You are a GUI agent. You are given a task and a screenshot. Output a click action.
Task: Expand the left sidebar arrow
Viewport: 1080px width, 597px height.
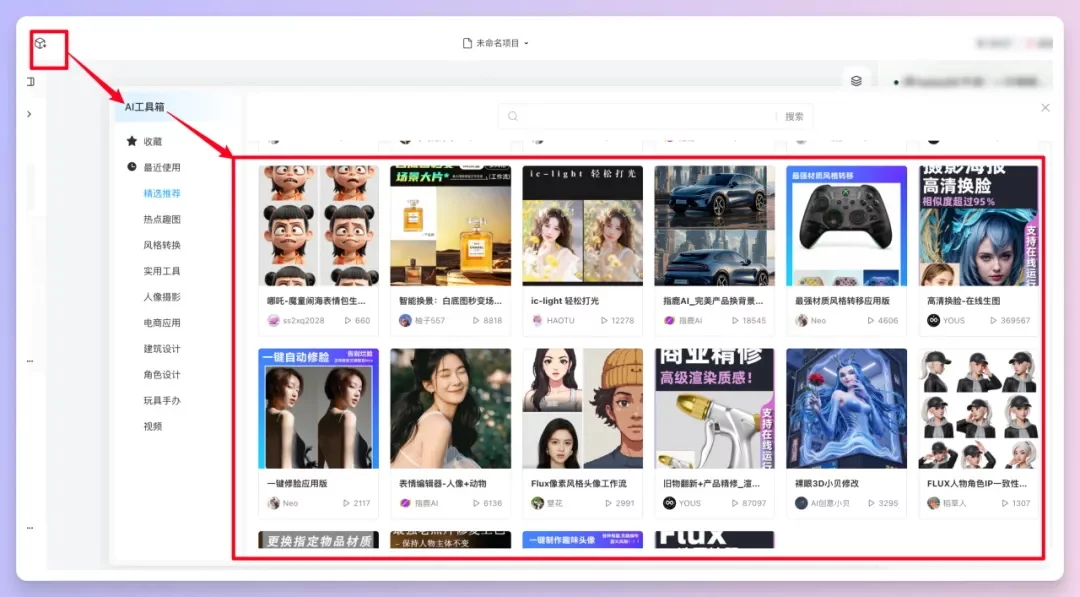pyautogui.click(x=30, y=113)
